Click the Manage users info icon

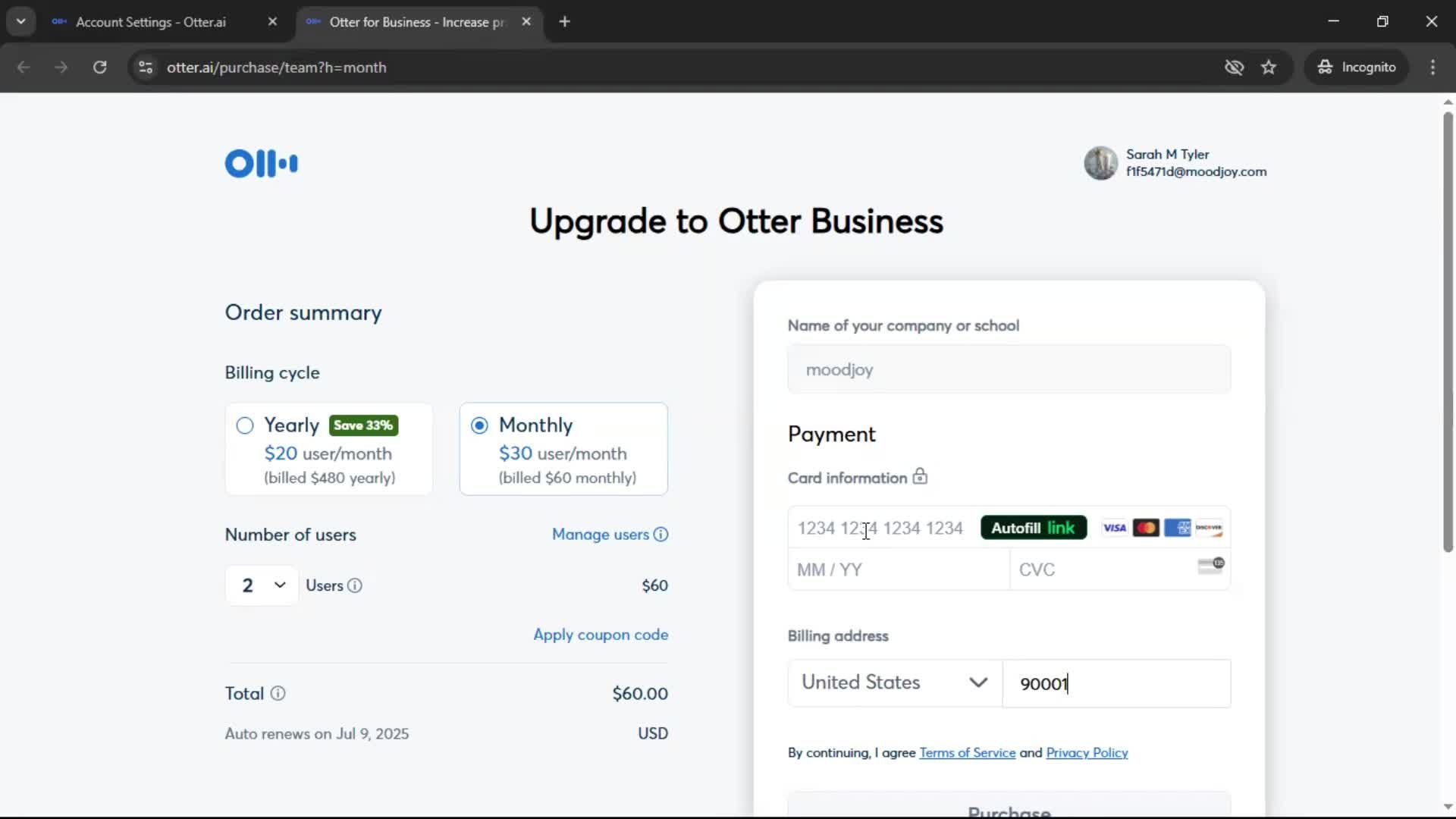click(x=661, y=535)
